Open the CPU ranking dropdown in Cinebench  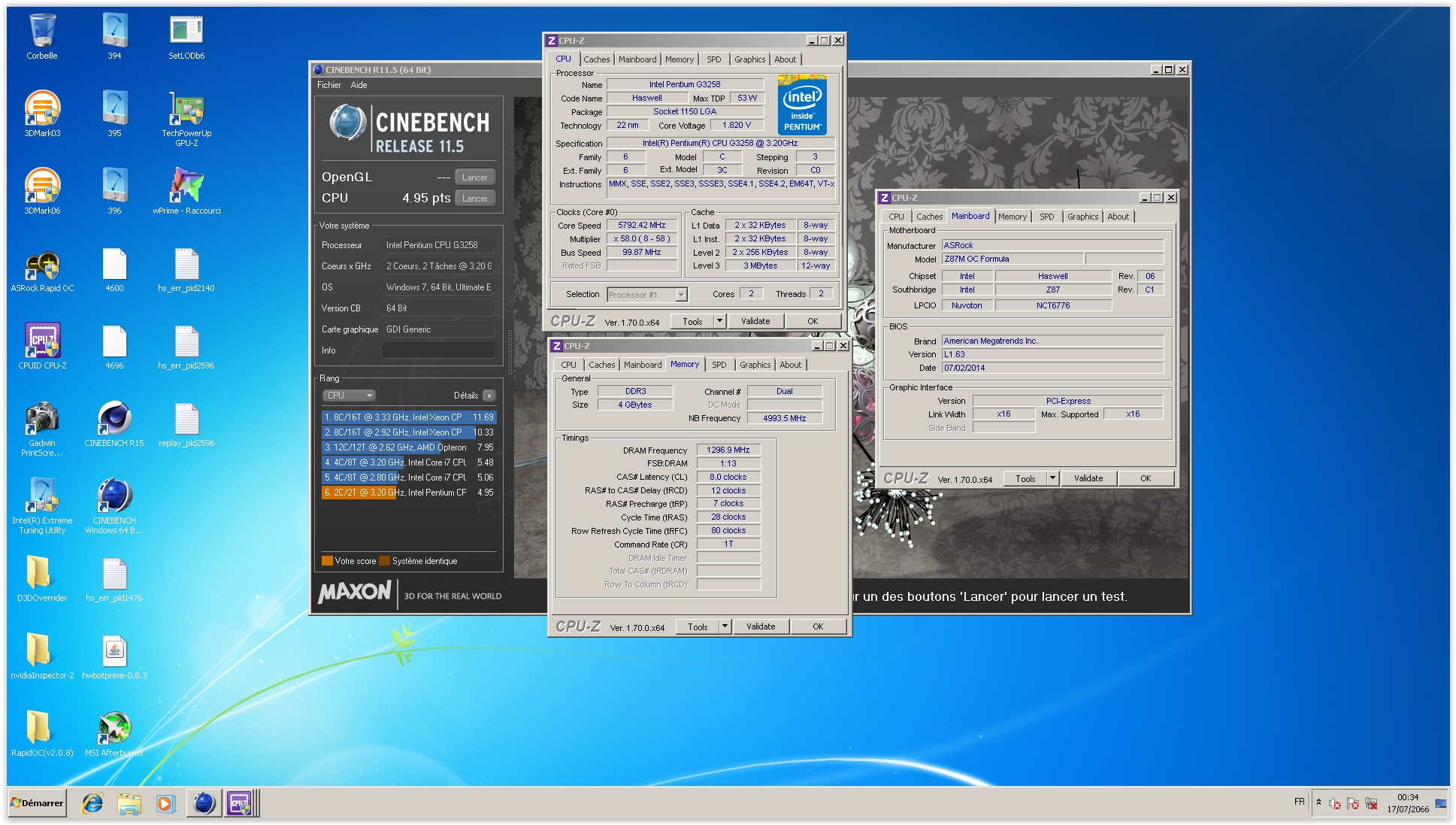click(349, 396)
